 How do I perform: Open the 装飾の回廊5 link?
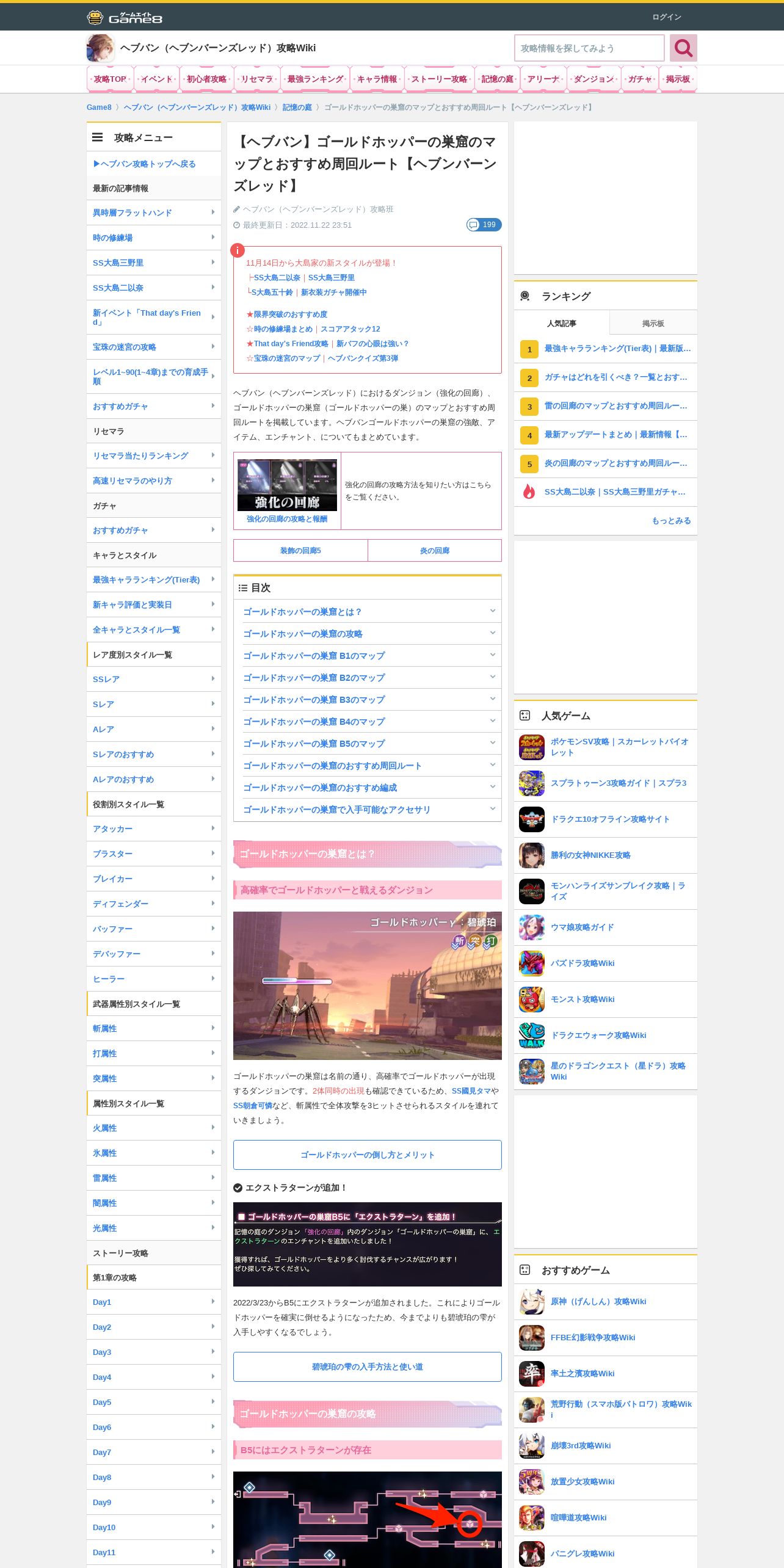click(300, 550)
